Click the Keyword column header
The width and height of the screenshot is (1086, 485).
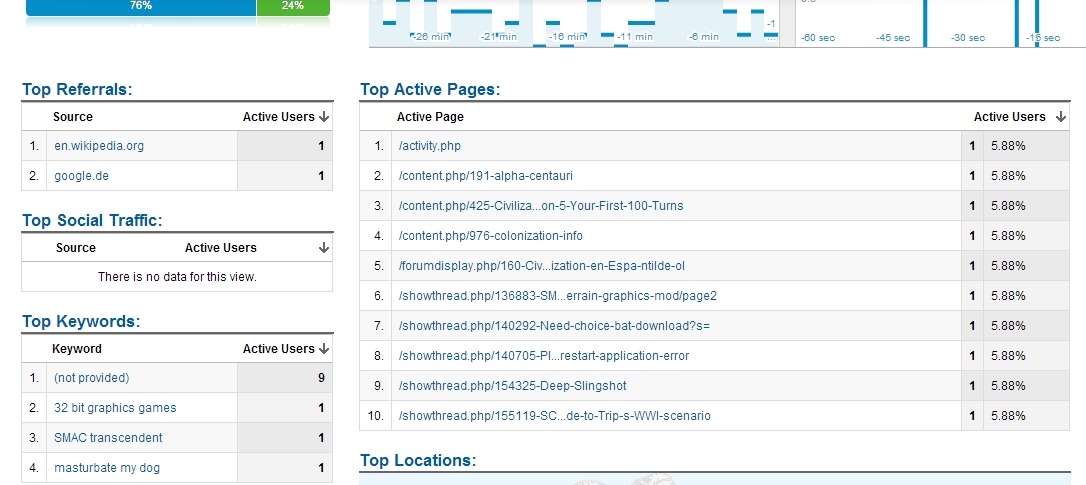pos(77,349)
